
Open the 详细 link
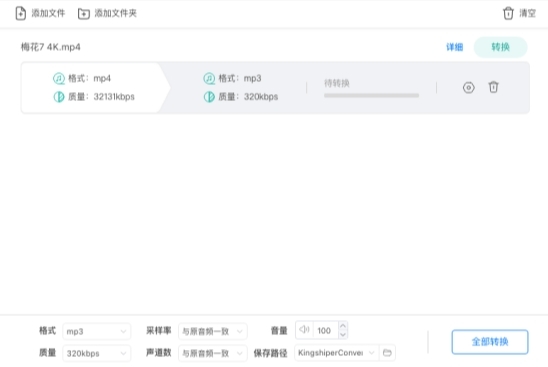[454, 47]
